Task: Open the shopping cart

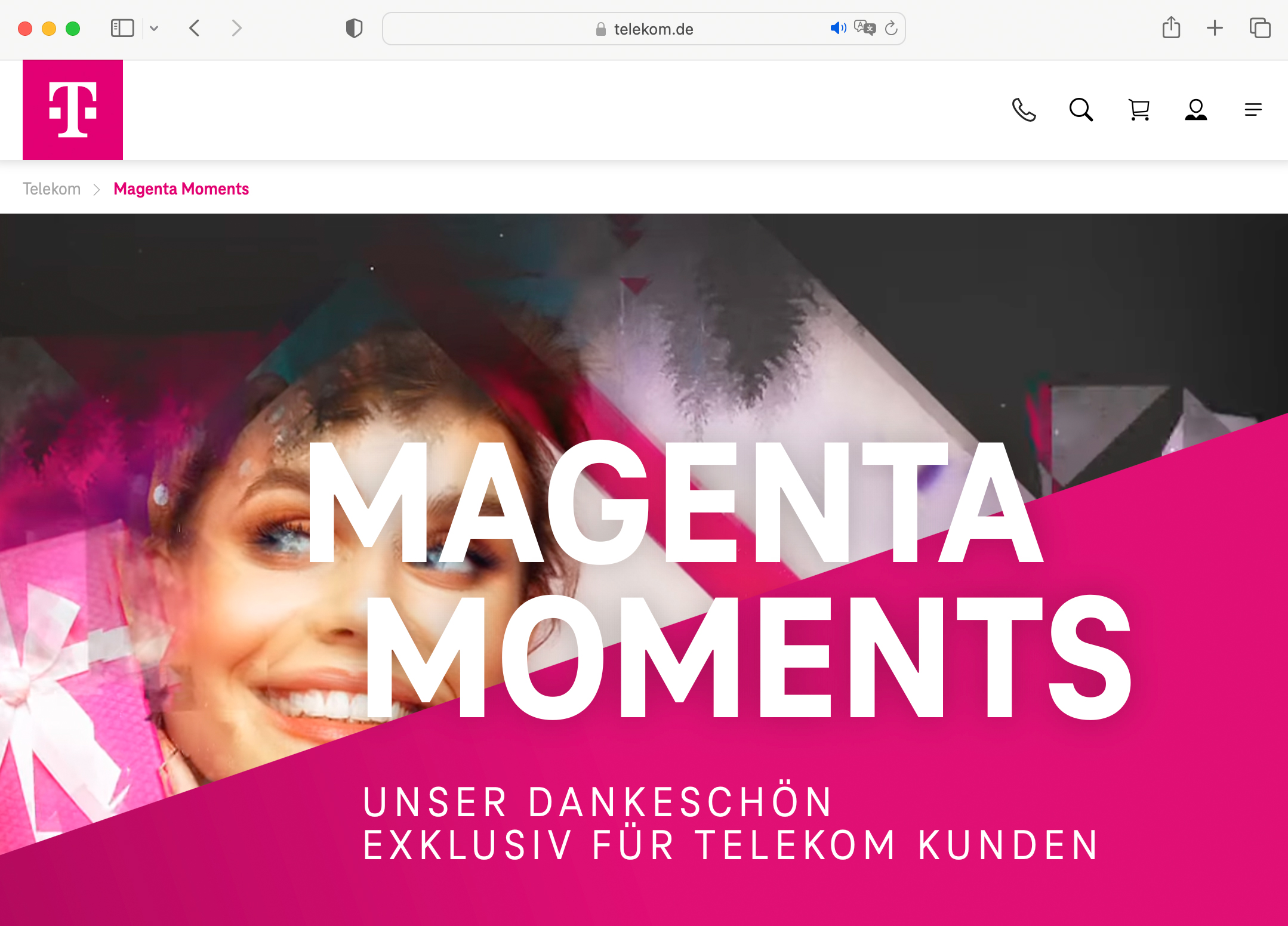Action: pyautogui.click(x=1139, y=110)
